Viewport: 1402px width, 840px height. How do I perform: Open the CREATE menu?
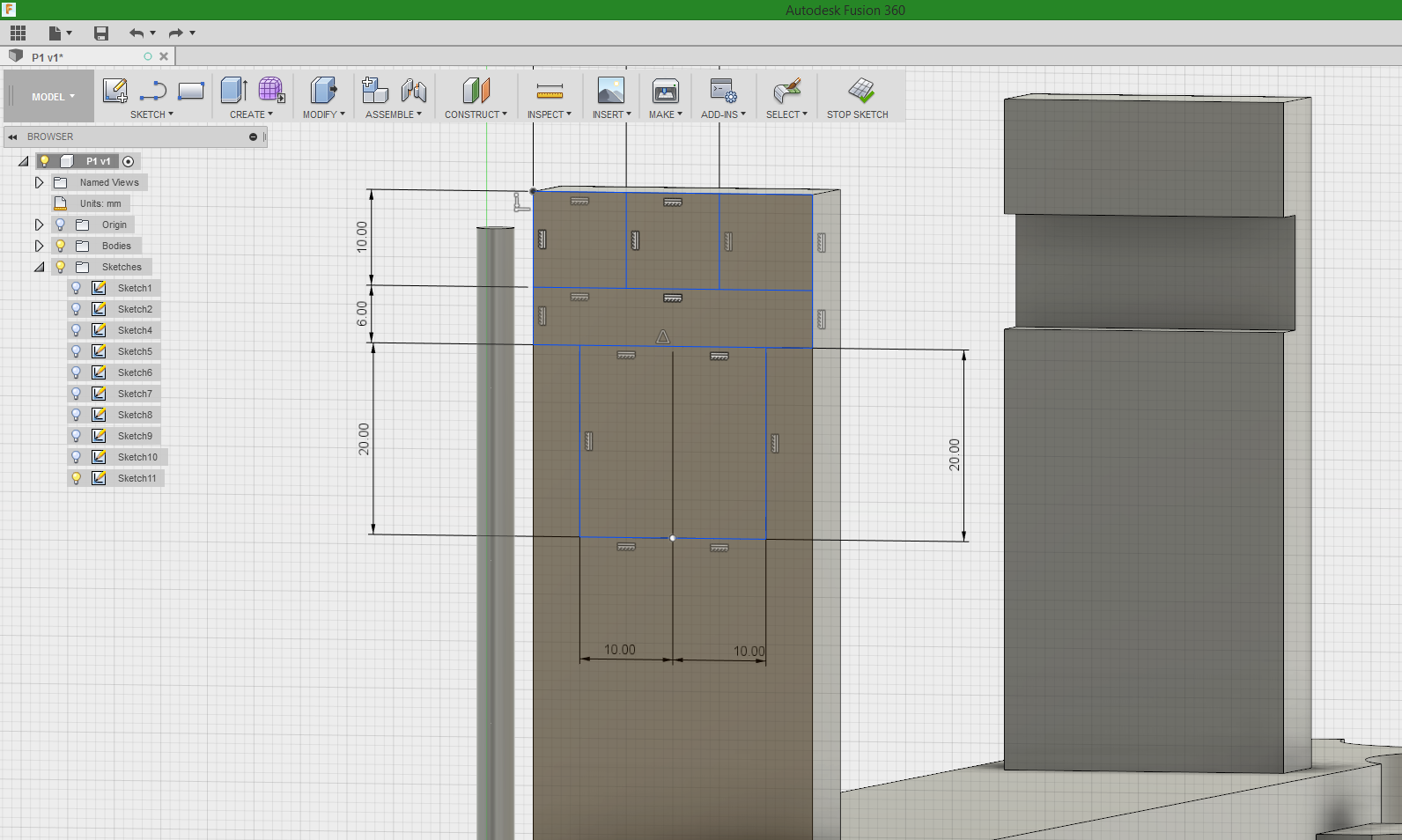[251, 114]
